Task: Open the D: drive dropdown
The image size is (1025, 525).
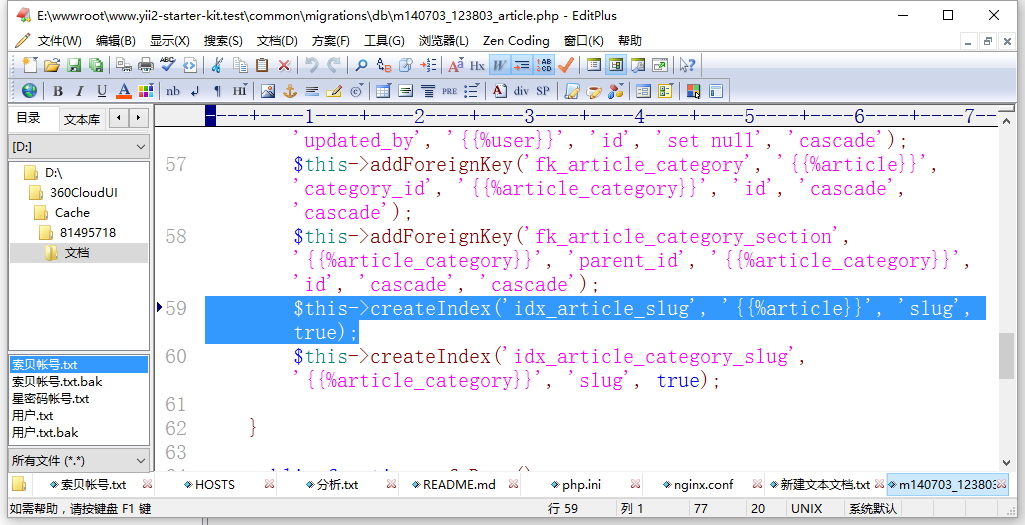Action: tap(79, 147)
